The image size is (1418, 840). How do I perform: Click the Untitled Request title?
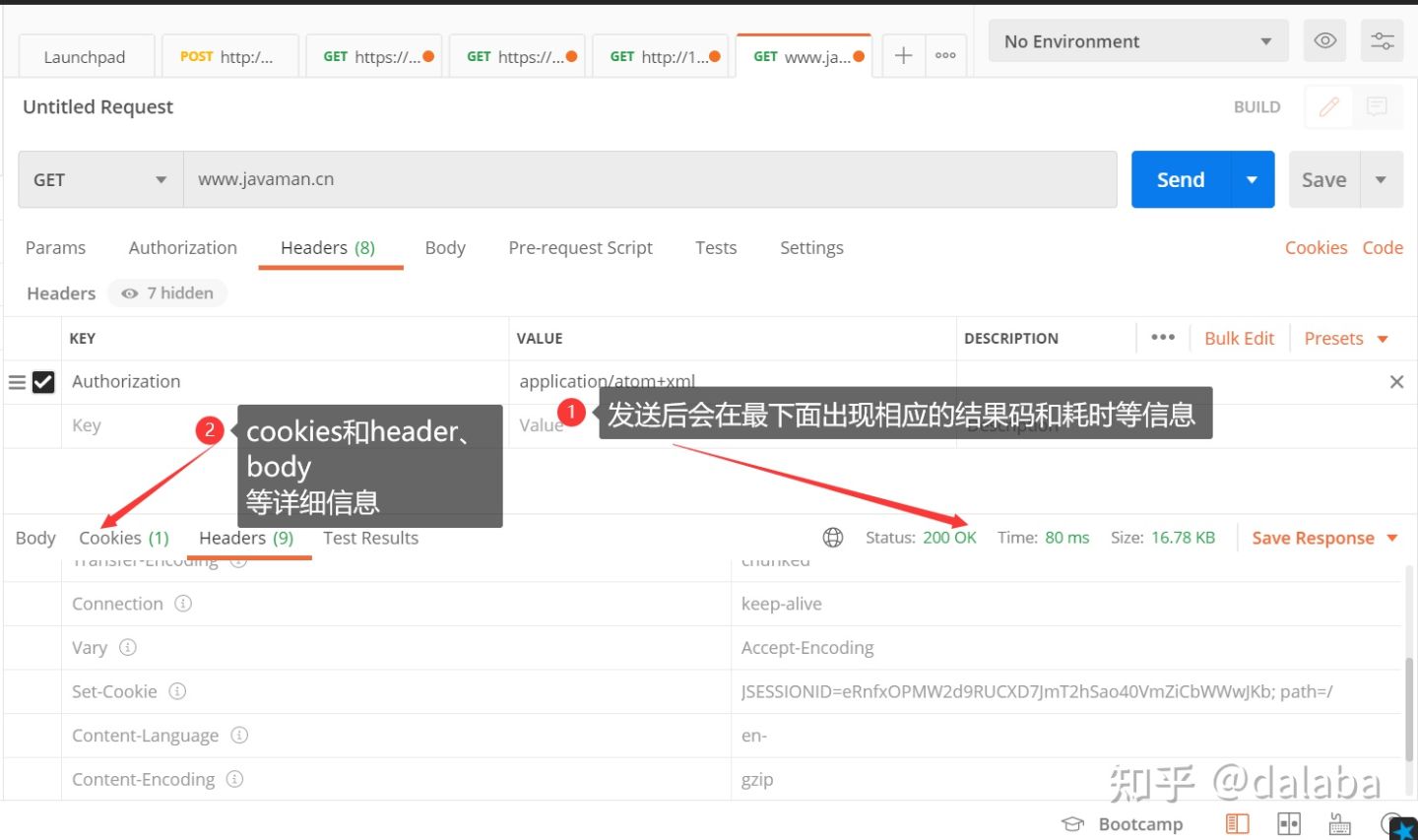[97, 106]
